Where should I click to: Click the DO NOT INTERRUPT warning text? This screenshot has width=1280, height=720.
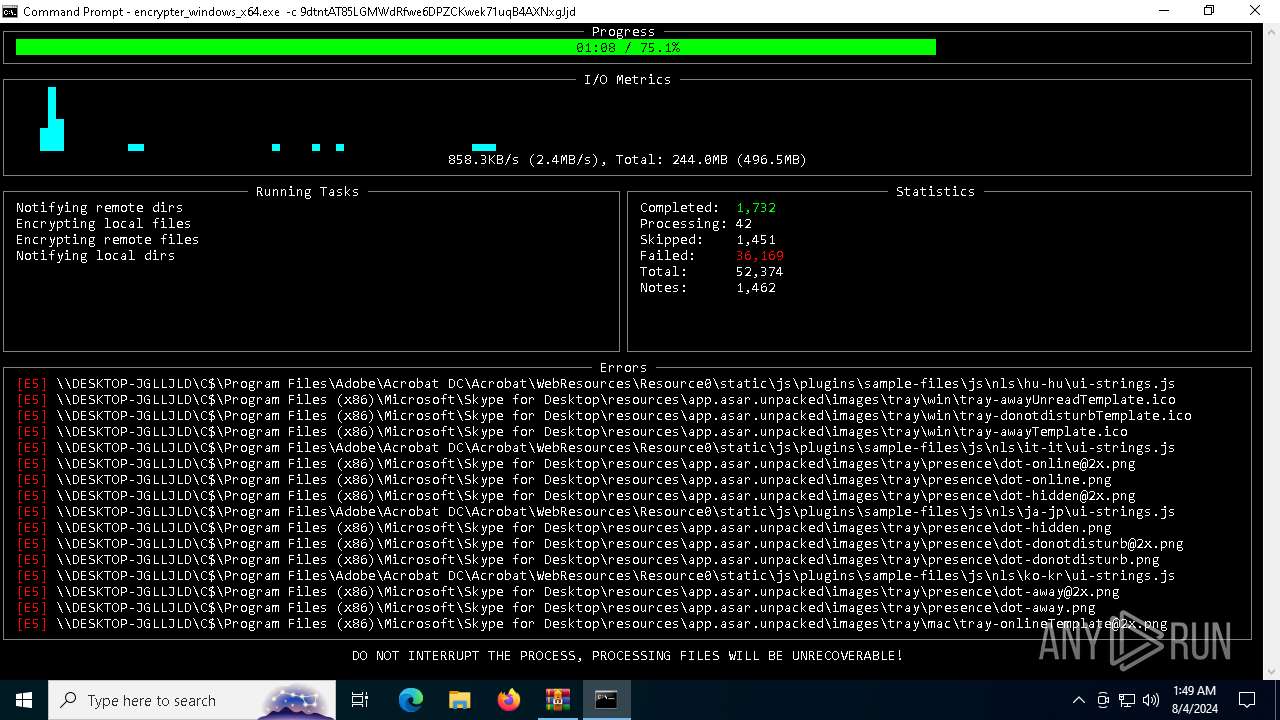[x=627, y=655]
